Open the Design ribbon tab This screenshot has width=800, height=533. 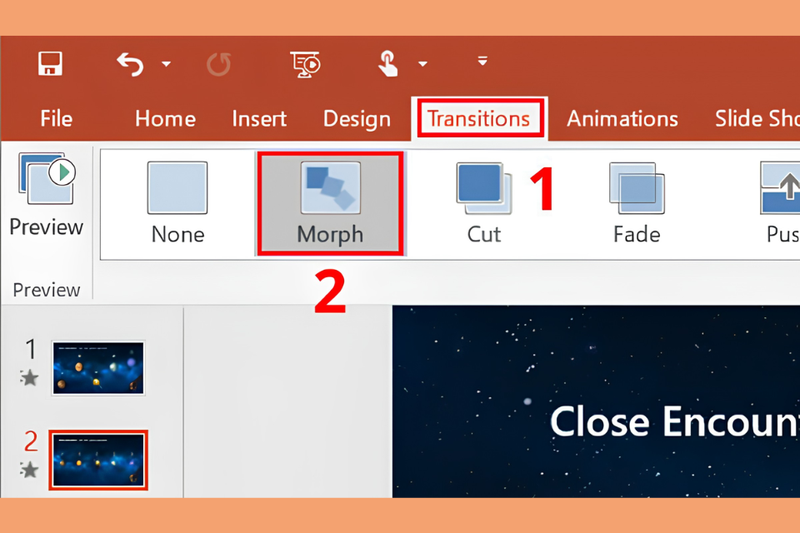point(357,119)
